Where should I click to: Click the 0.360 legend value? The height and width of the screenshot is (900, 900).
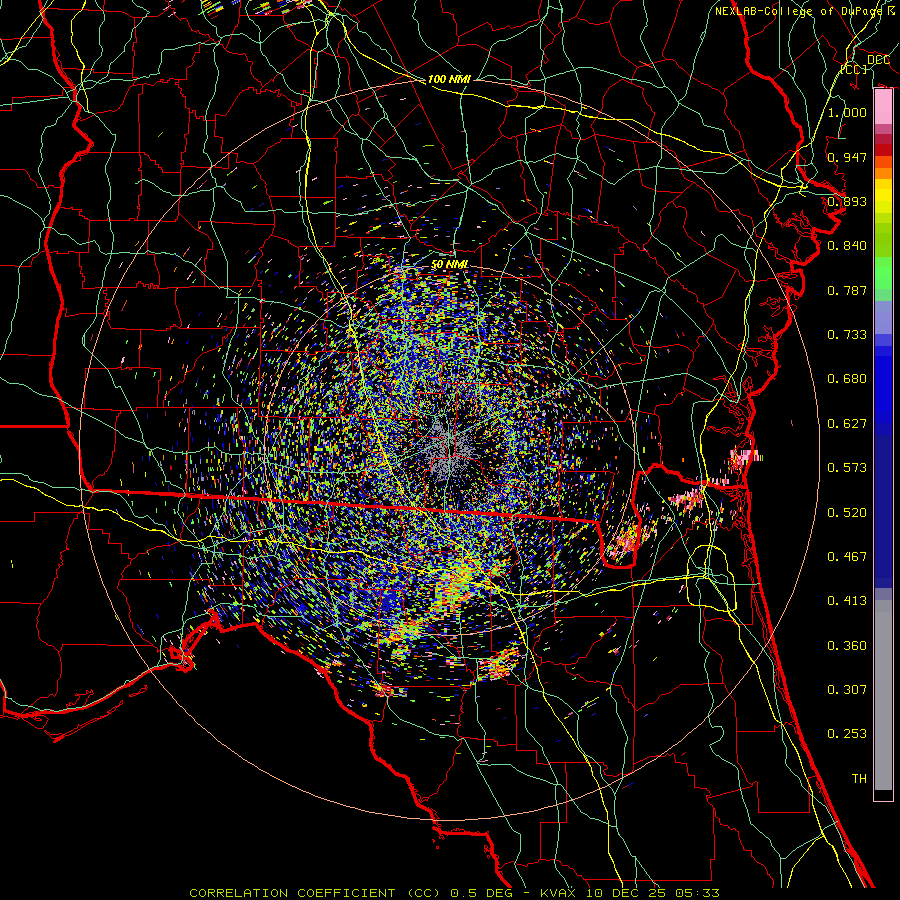pyautogui.click(x=847, y=646)
